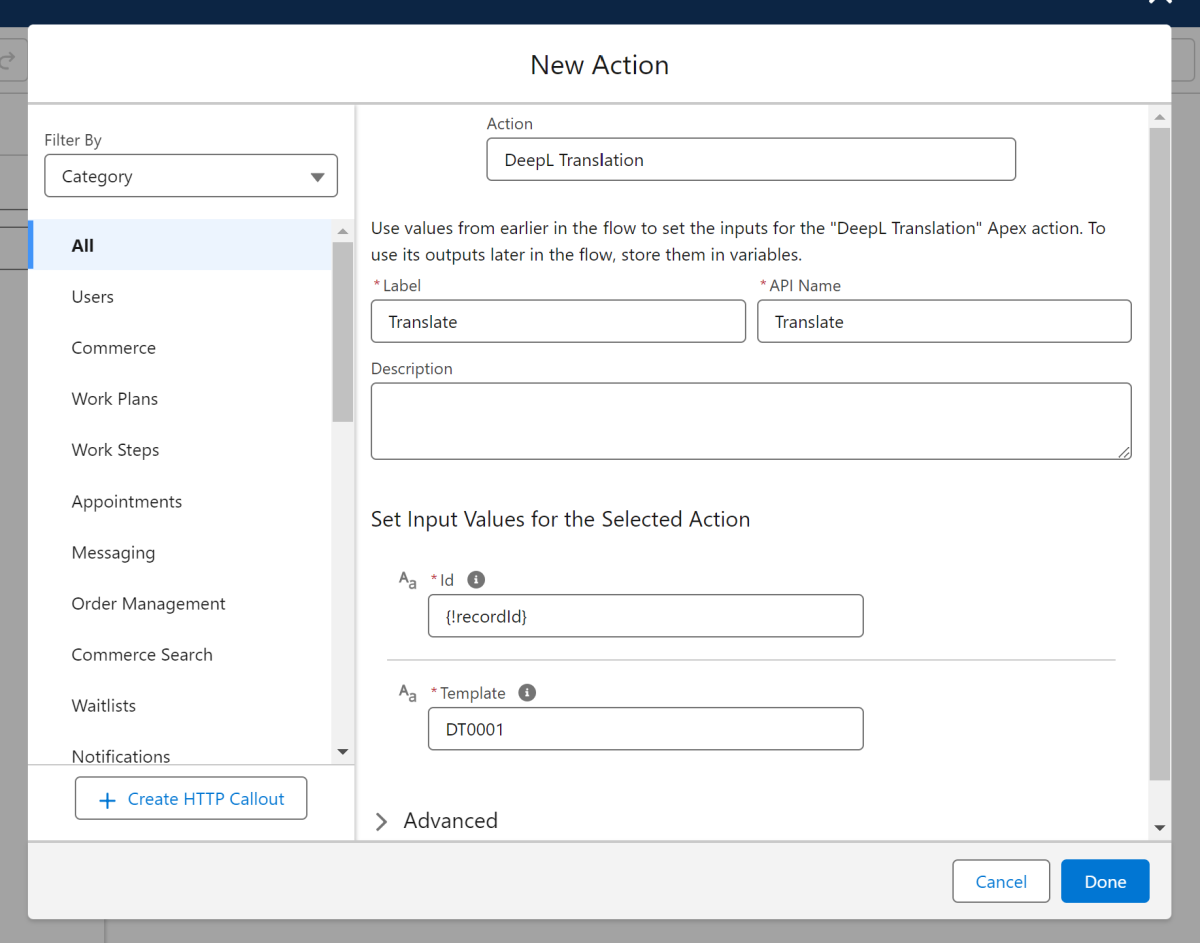Open the Filter By Category dropdown
Image resolution: width=1200 pixels, height=943 pixels.
[191, 176]
